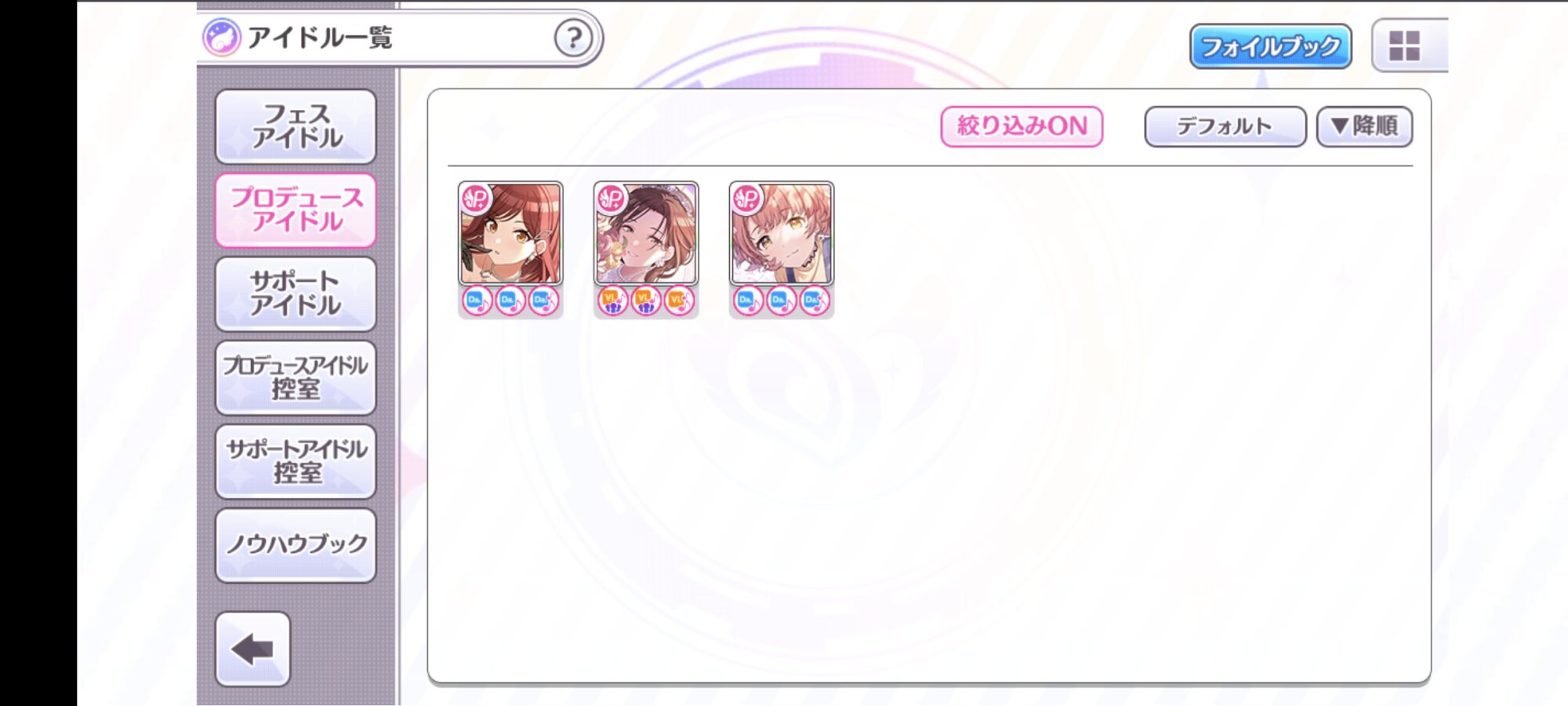Viewport: 1568px width, 706px height.
Task: Switch to the サポートアイドル tab
Action: 296,294
